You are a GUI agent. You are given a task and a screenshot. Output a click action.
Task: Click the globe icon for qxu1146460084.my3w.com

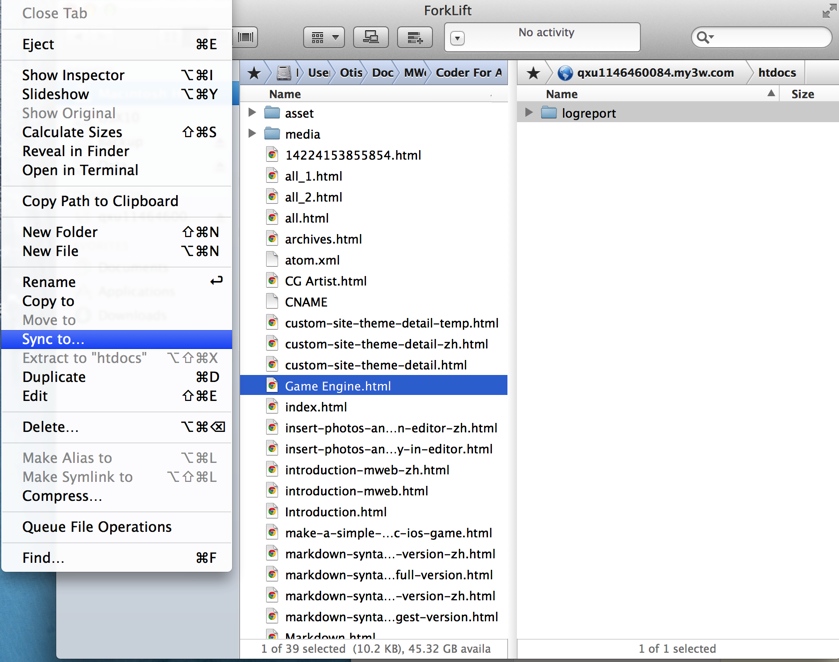565,73
